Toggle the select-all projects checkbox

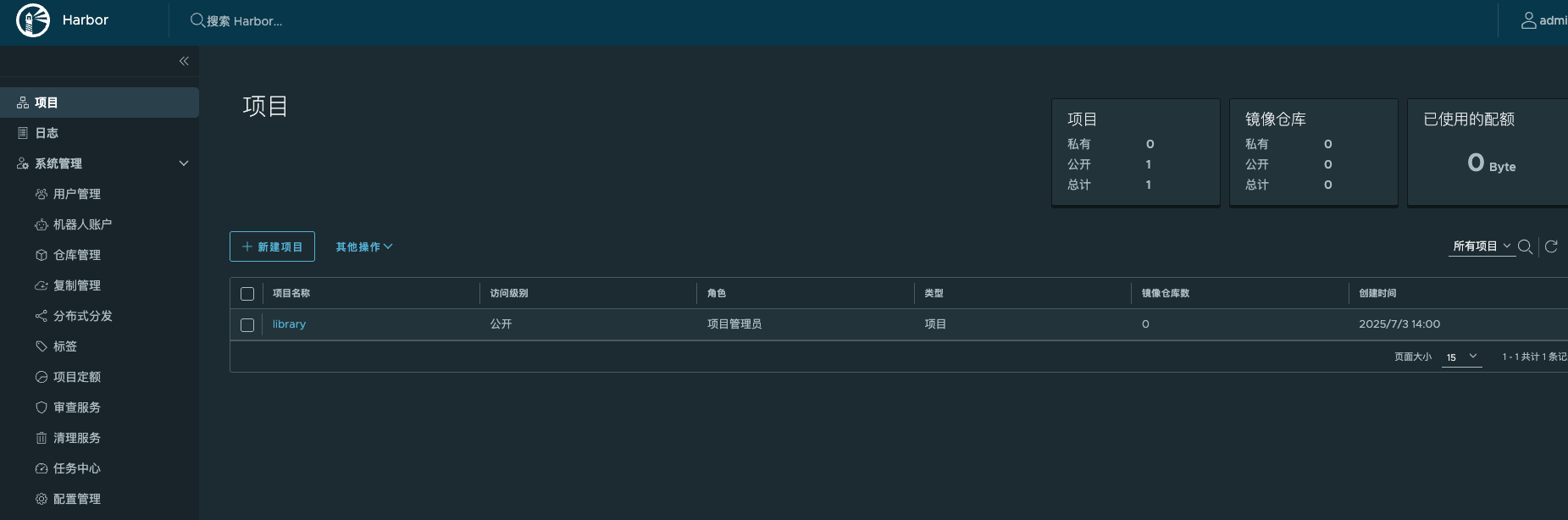coord(247,294)
